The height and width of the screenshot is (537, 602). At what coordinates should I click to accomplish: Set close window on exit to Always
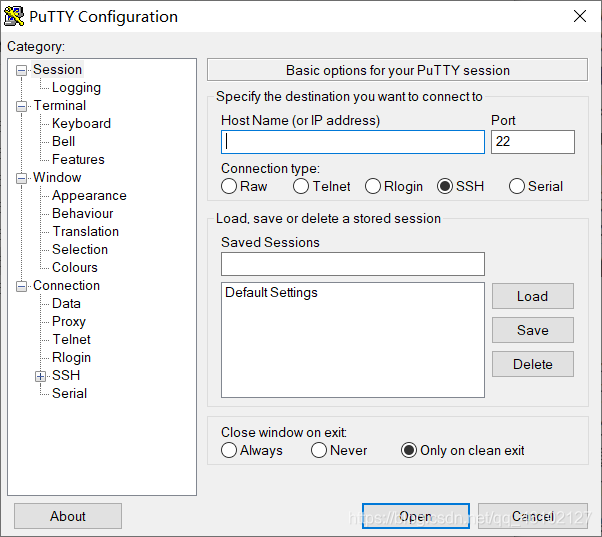point(229,450)
